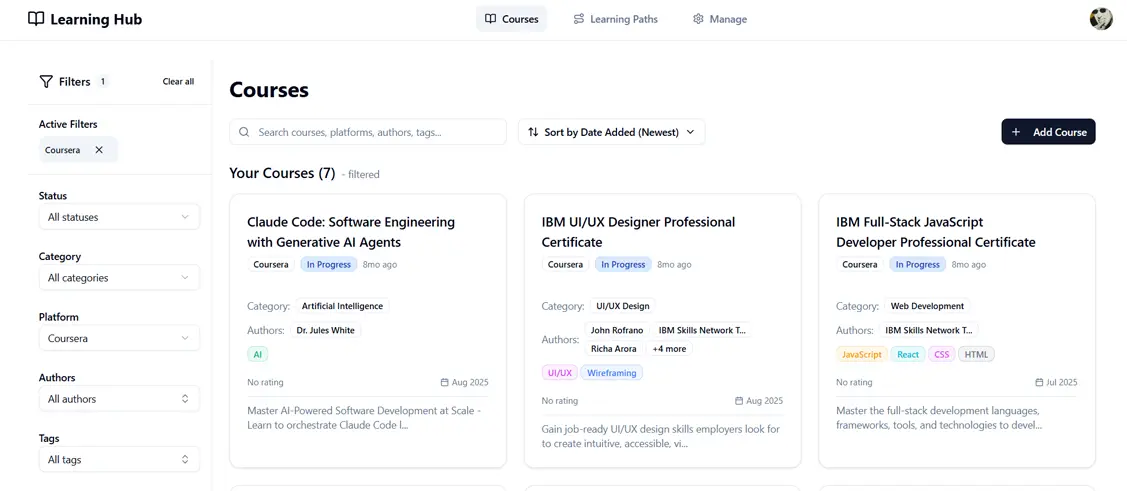Open IBM Full-Stack JavaScript Developer course
The height and width of the screenshot is (491, 1127).
click(x=936, y=232)
